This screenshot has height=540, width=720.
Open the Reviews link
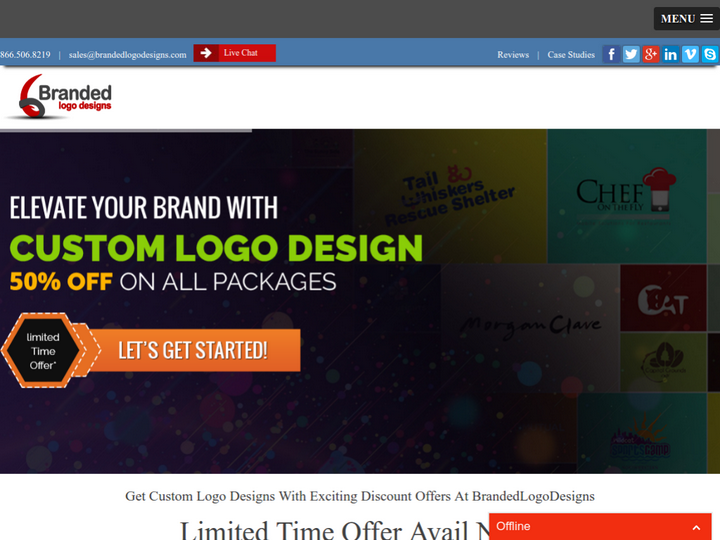click(513, 55)
